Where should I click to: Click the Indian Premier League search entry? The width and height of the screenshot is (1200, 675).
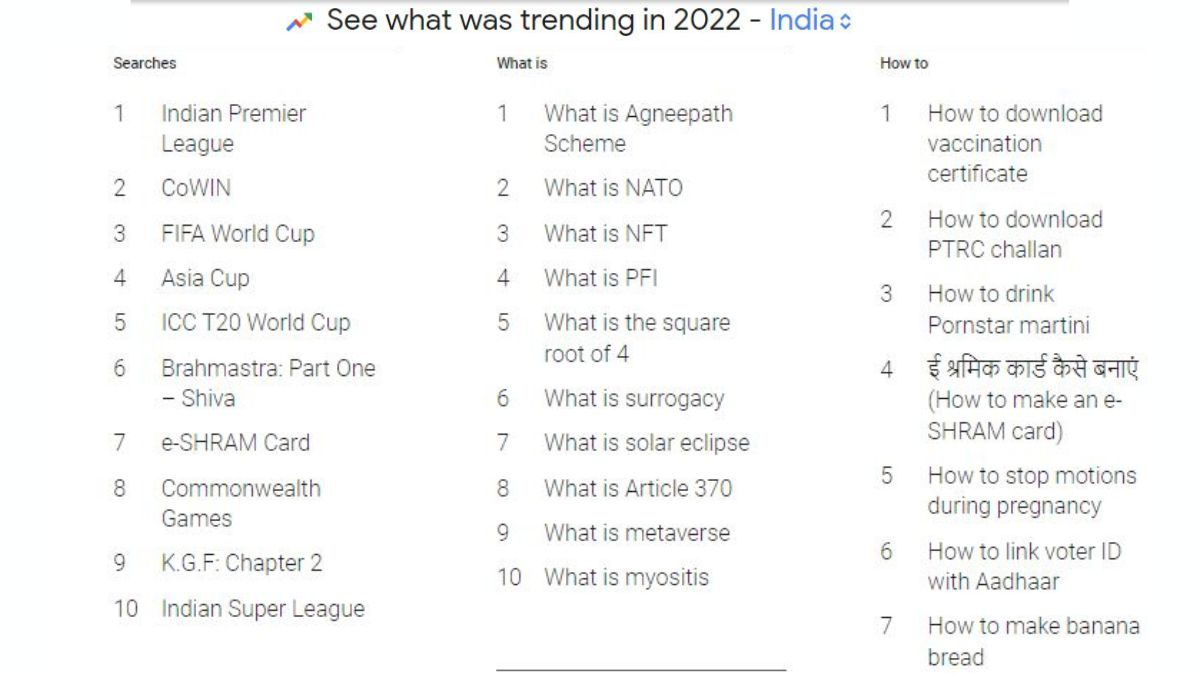click(233, 128)
